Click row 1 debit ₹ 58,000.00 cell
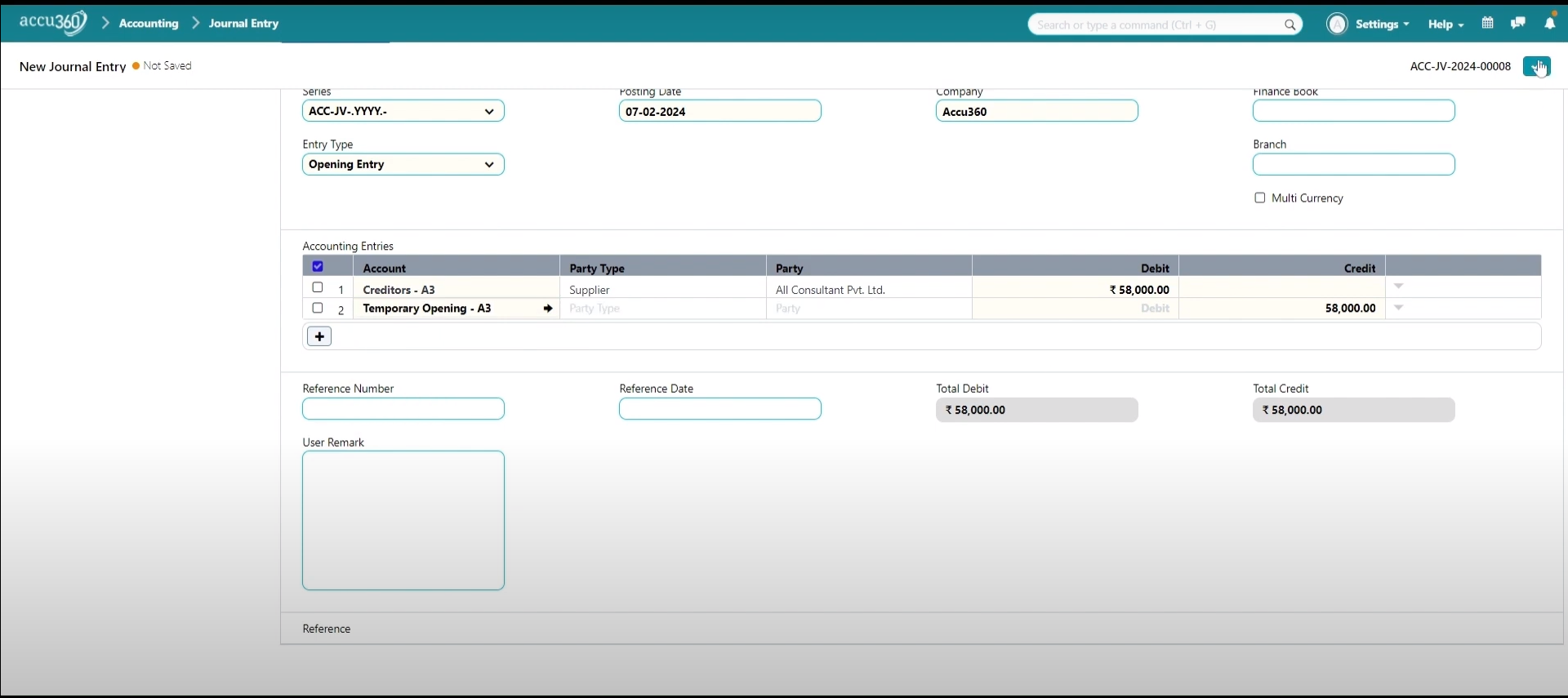Viewport: 1568px width, 698px height. [1076, 287]
